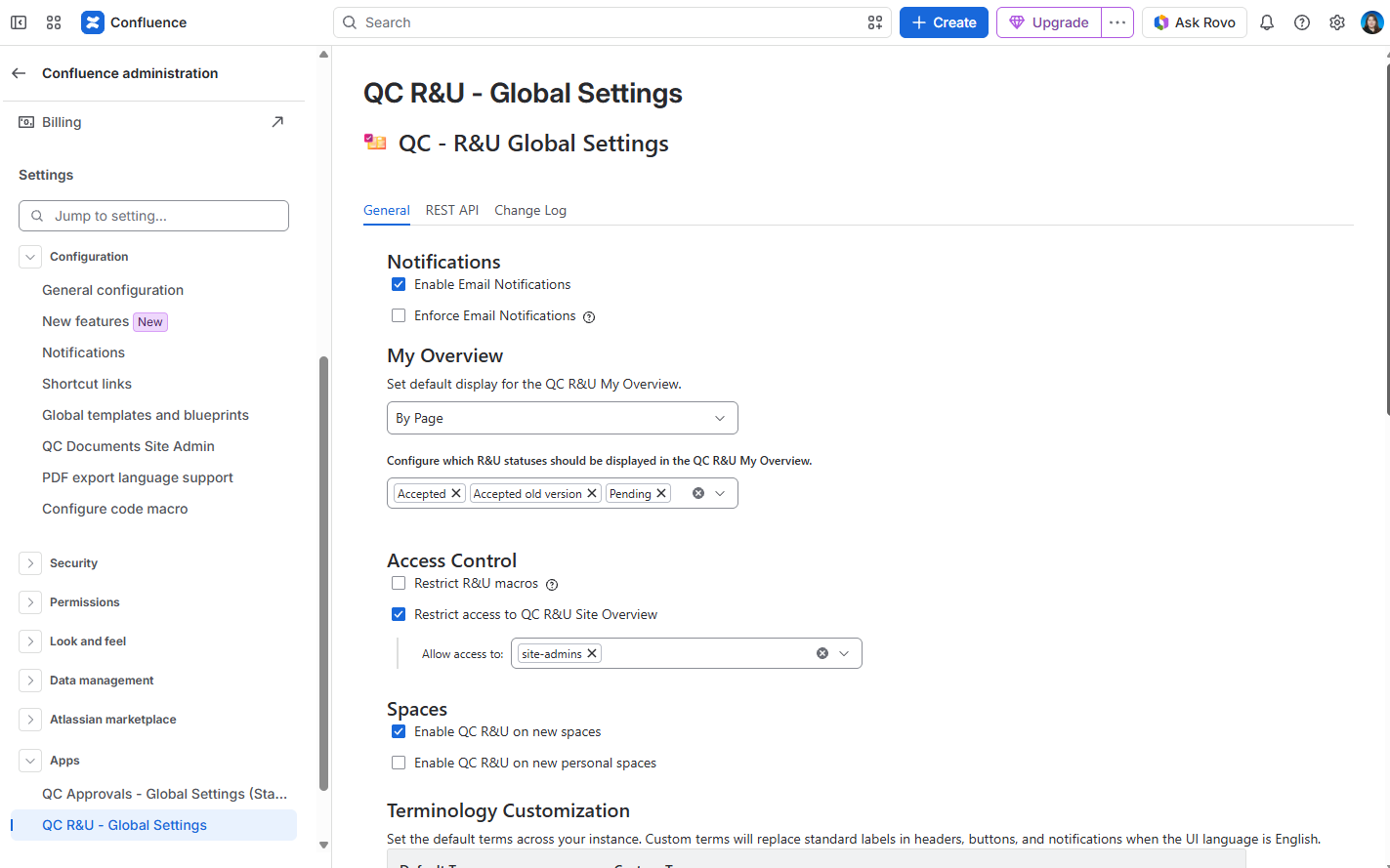Open General configuration settings
The image size is (1390, 868).
[113, 290]
